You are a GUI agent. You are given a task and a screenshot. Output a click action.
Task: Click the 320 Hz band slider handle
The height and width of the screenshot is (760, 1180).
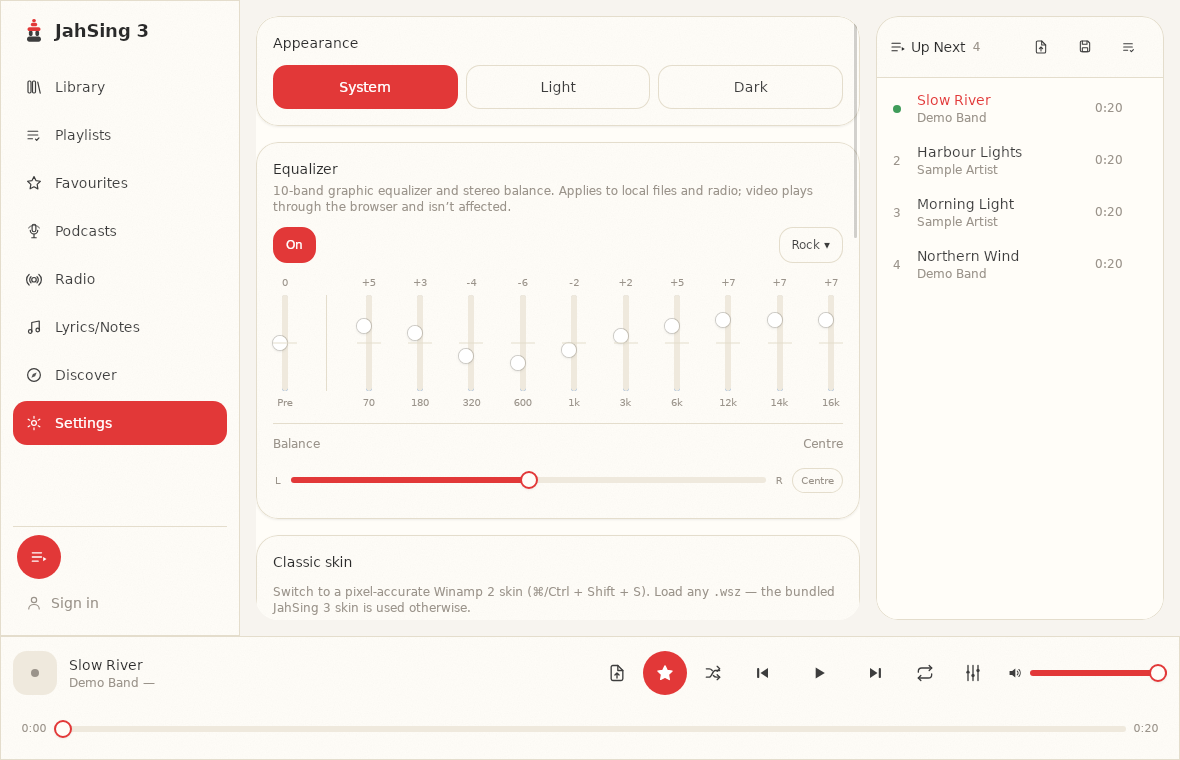coord(467,356)
